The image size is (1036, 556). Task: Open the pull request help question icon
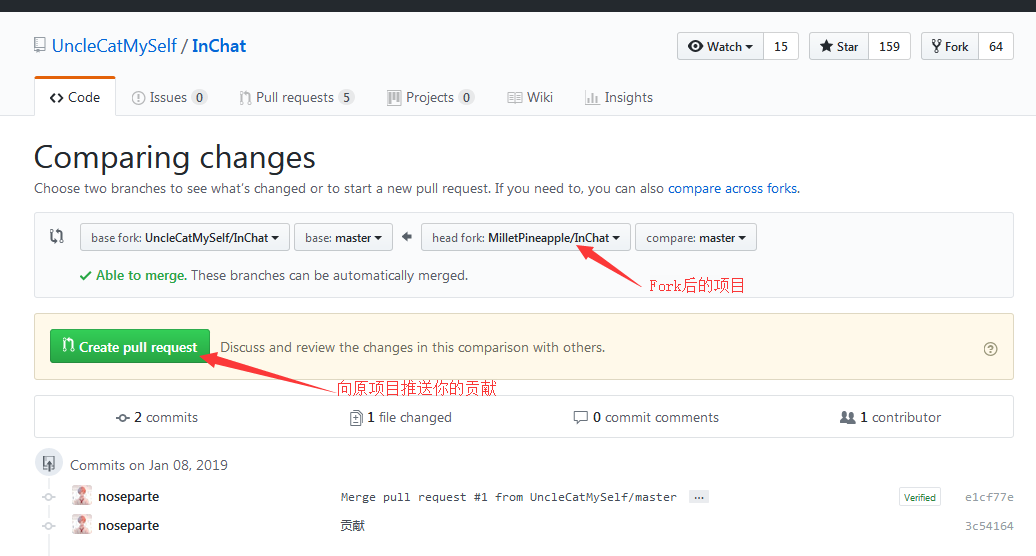(990, 349)
